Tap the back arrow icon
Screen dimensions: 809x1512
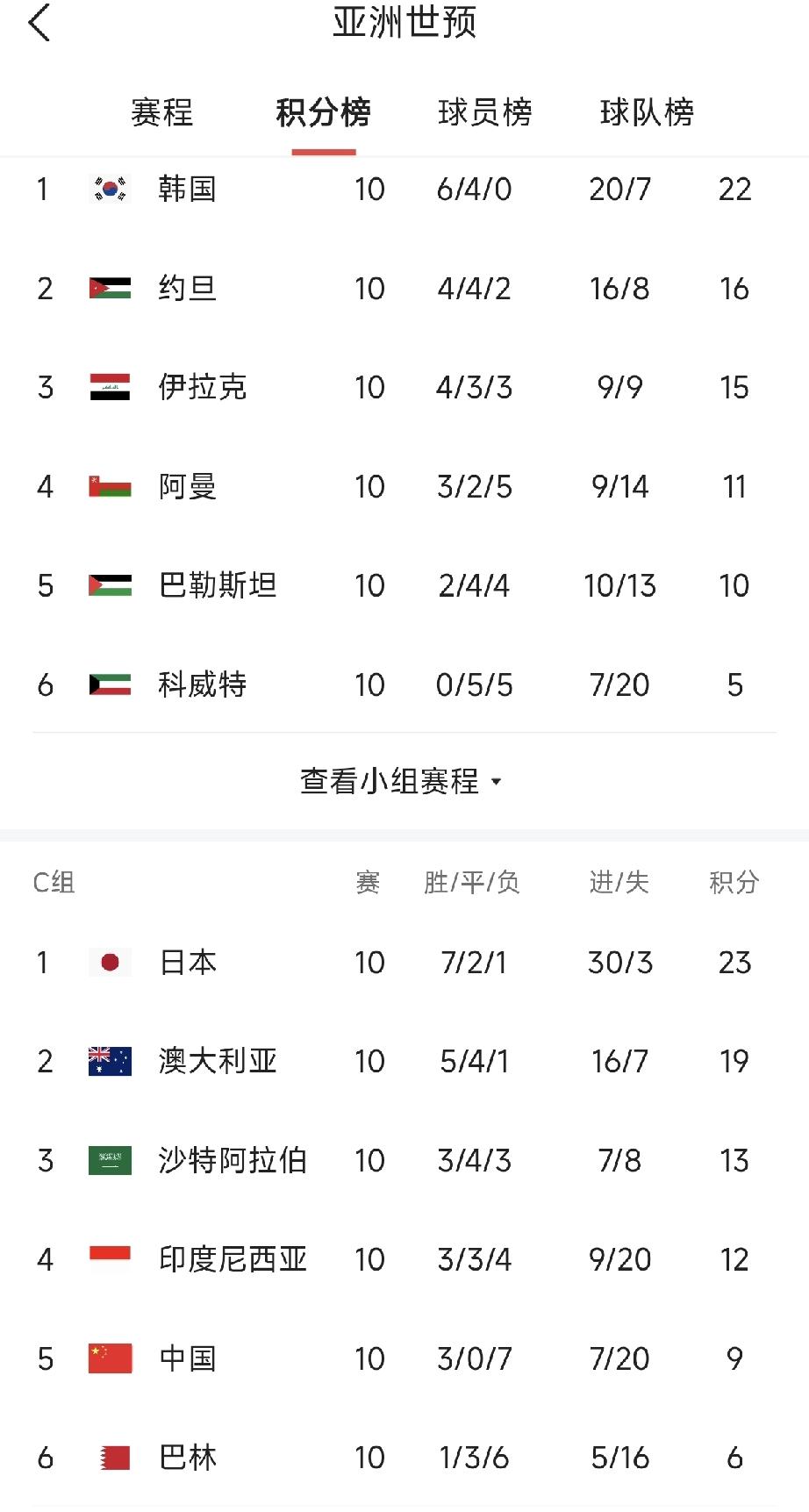tap(39, 23)
